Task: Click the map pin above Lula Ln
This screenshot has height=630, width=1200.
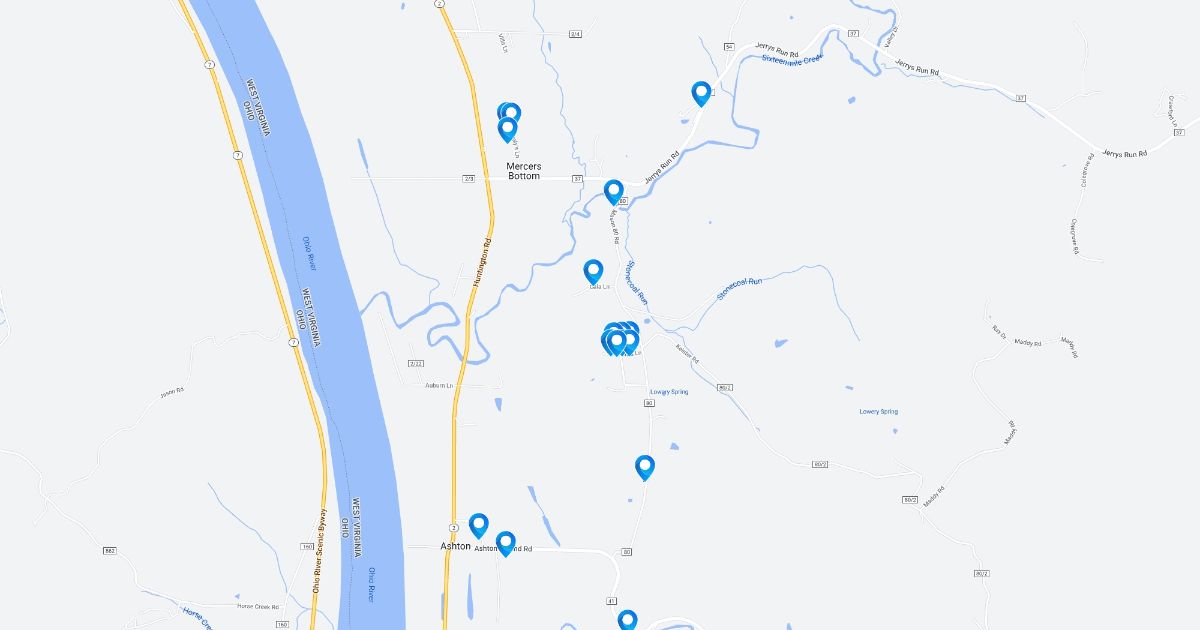Action: (x=593, y=272)
